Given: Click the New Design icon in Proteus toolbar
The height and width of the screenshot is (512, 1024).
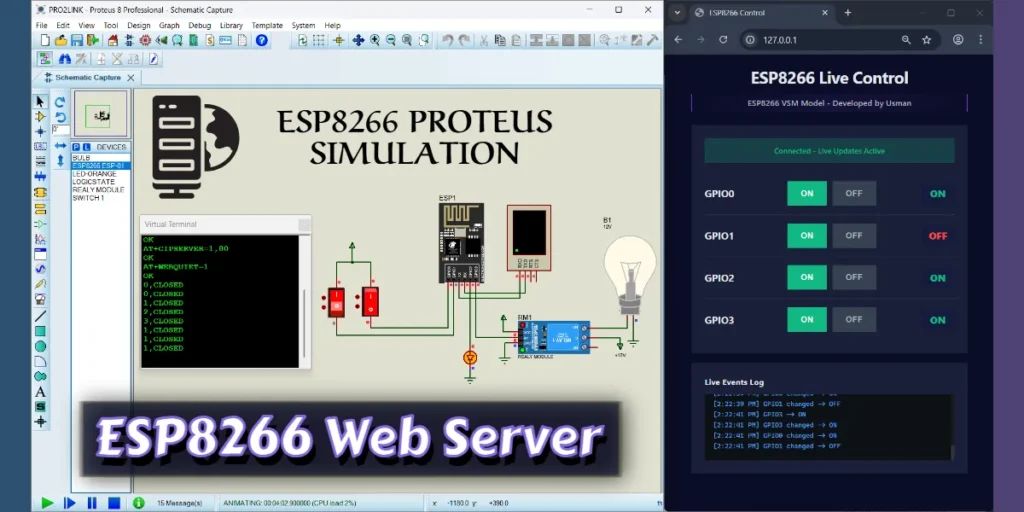Looking at the screenshot, I should tap(45, 40).
